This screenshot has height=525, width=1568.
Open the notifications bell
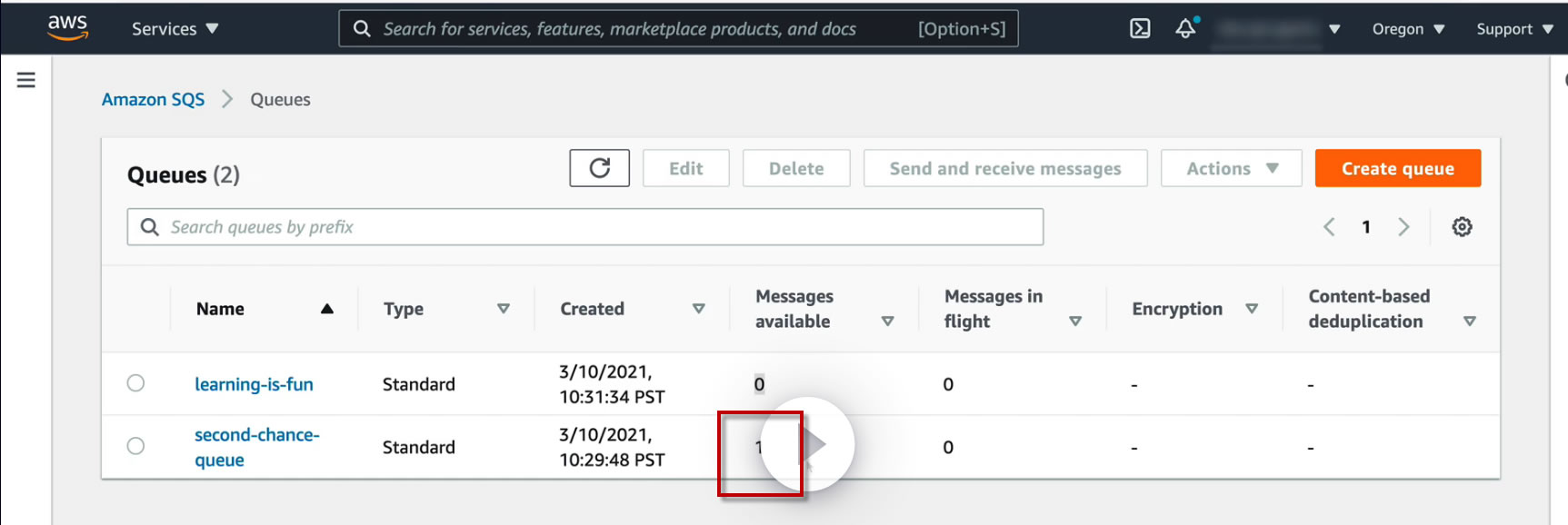click(1185, 29)
